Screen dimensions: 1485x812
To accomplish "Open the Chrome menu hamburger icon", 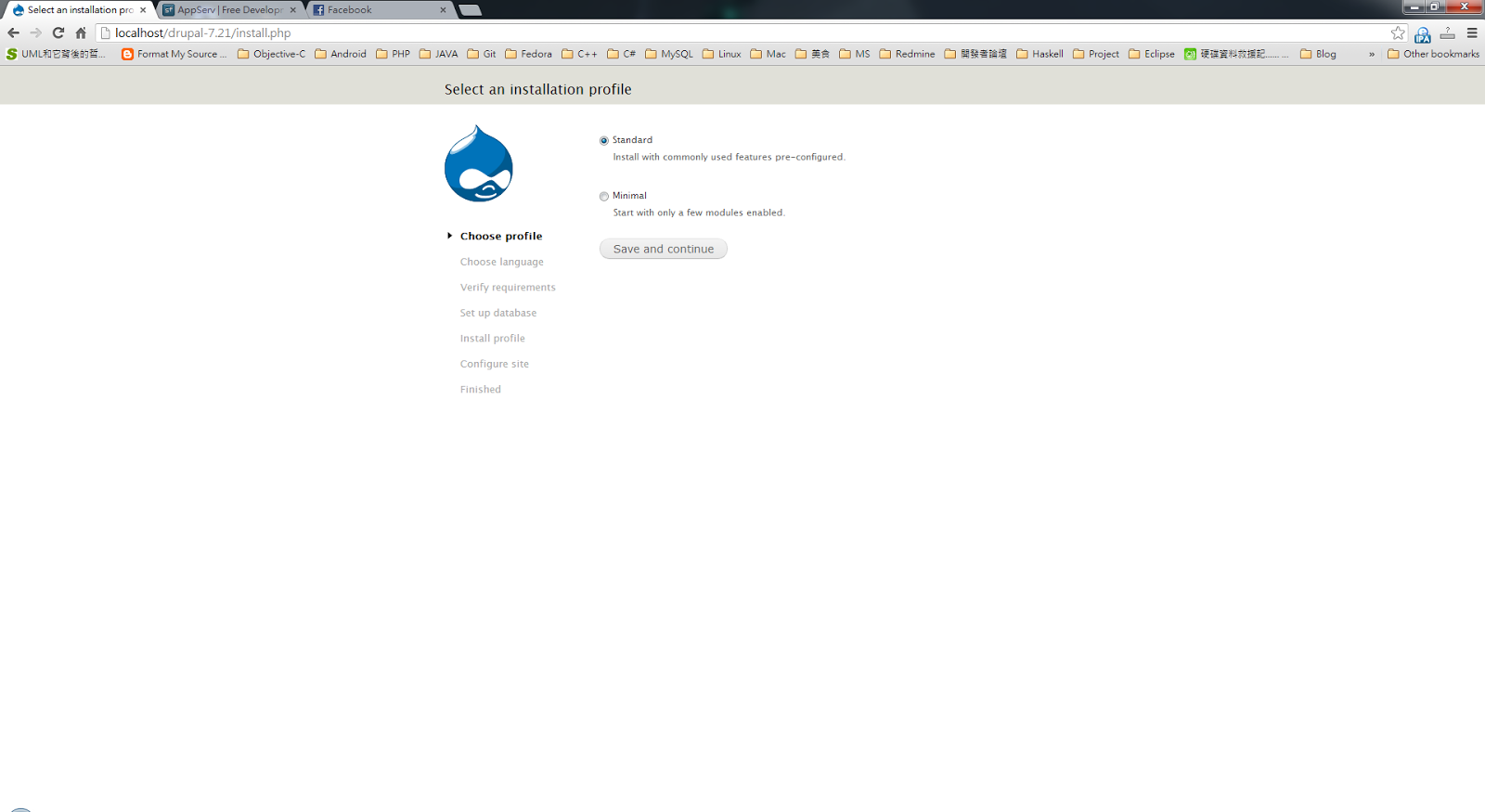I will (1472, 32).
